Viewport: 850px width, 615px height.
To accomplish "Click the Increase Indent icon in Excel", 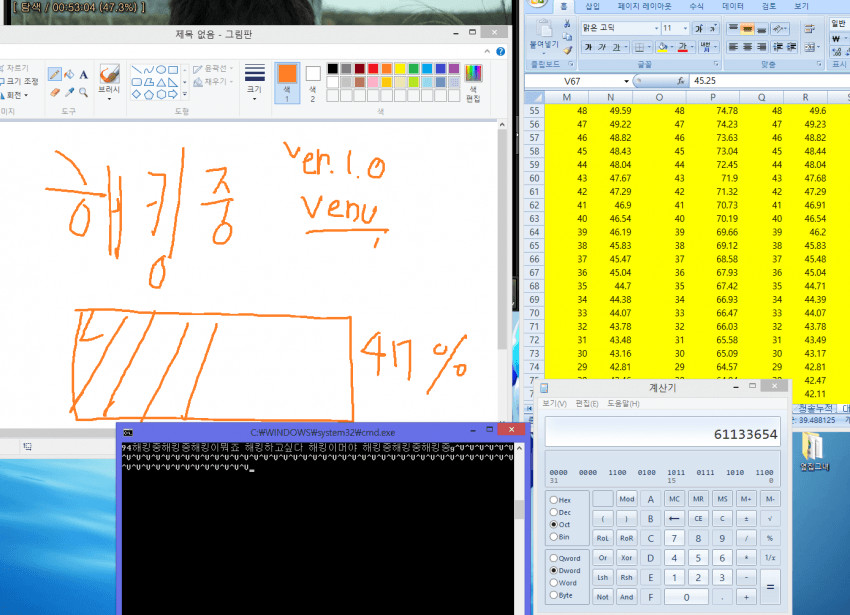I will 792,47.
